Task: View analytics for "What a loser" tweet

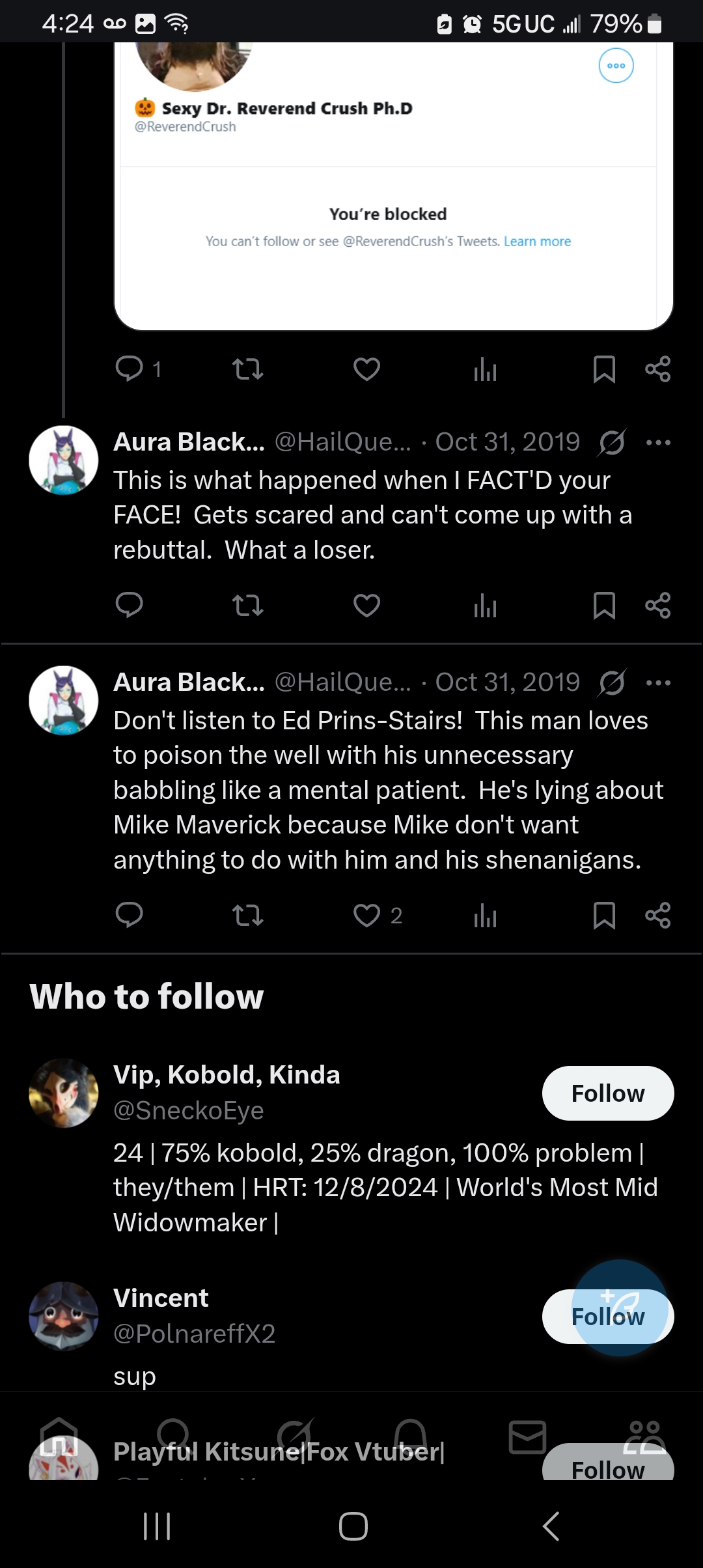Action: 485,606
